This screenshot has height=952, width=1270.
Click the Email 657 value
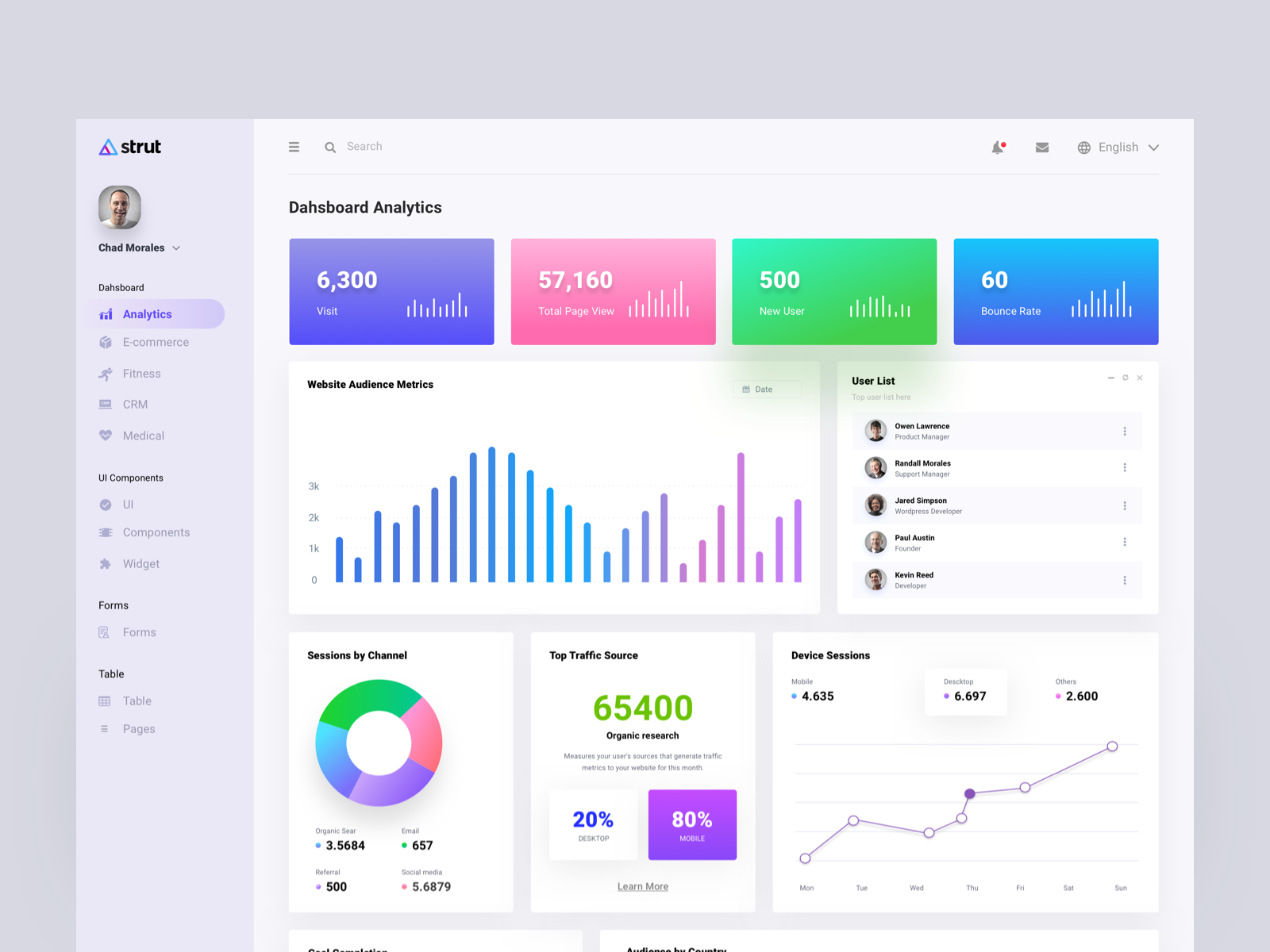[x=422, y=846]
